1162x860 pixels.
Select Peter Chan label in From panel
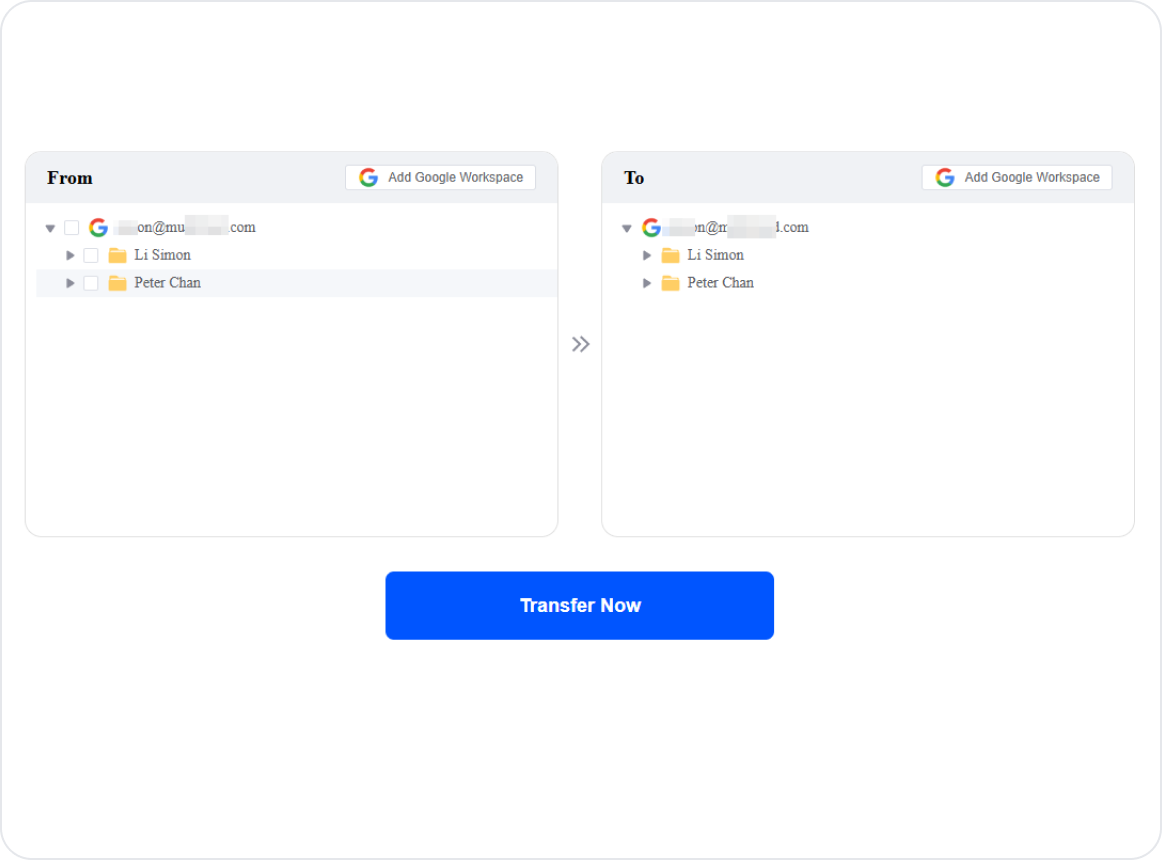pyautogui.click(x=167, y=282)
